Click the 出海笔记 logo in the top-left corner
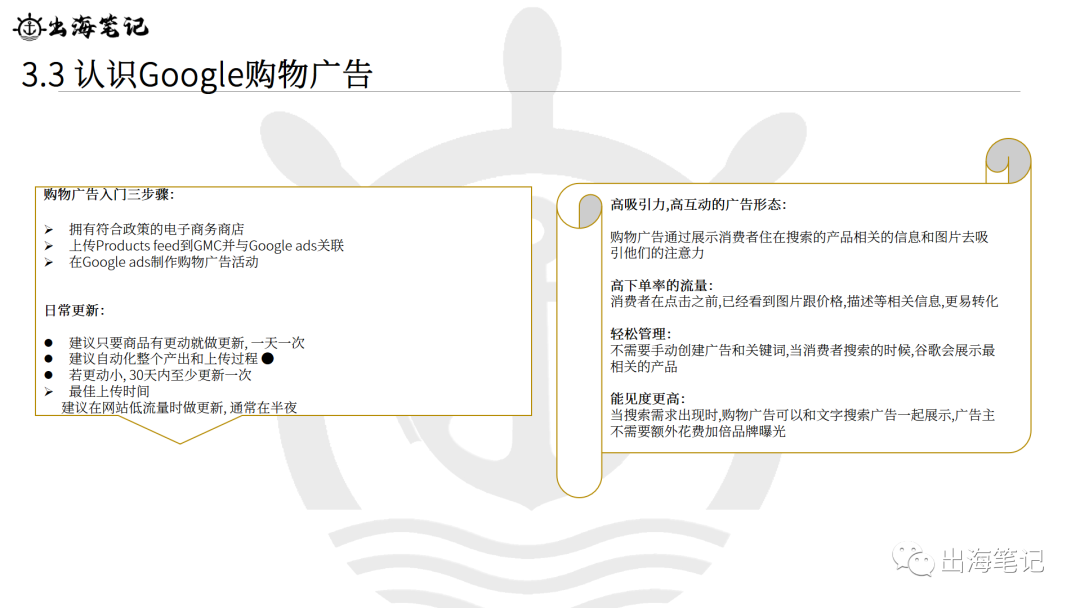This screenshot has height=608, width=1080. pos(80,27)
